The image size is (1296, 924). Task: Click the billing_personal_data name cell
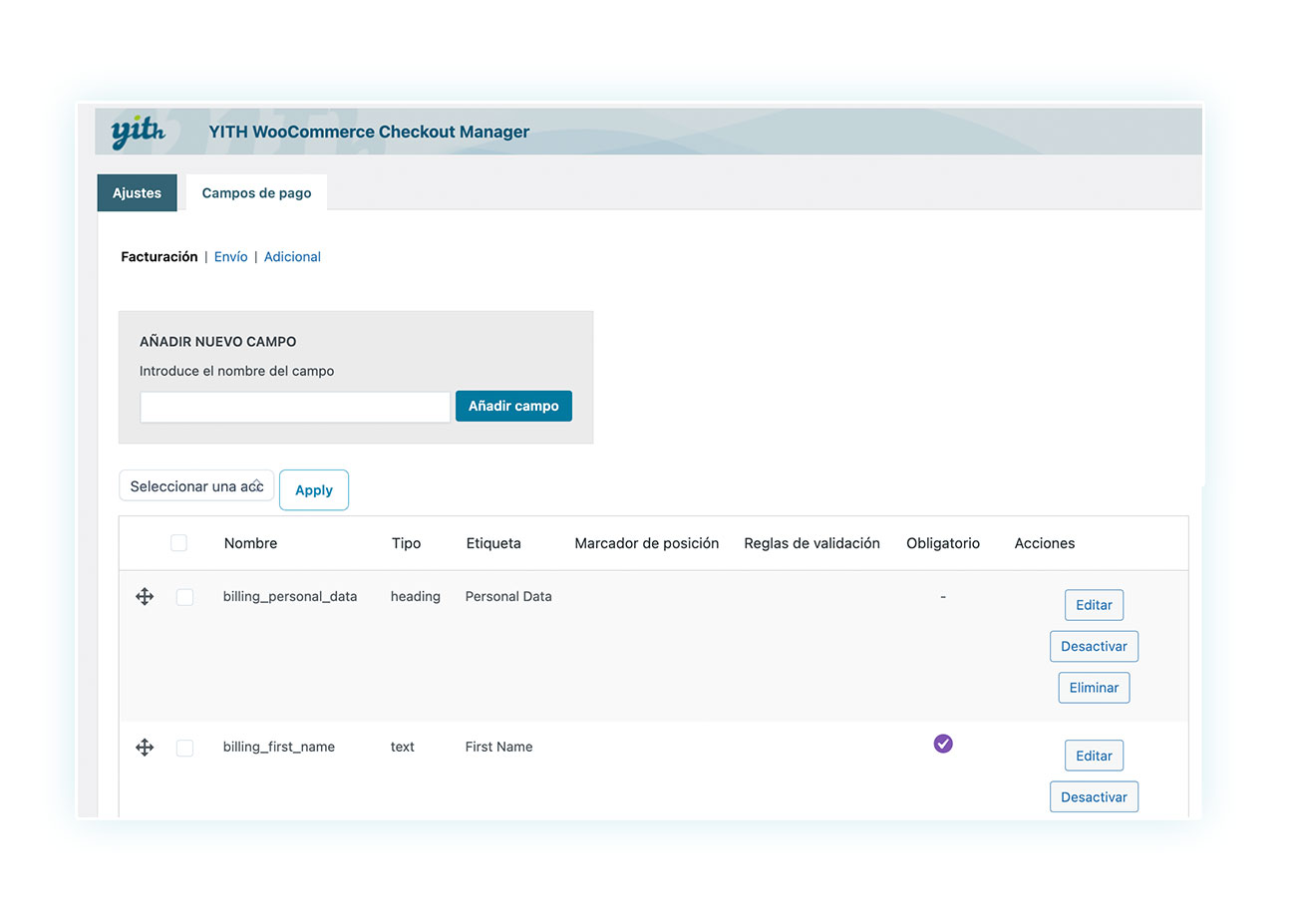tap(290, 596)
